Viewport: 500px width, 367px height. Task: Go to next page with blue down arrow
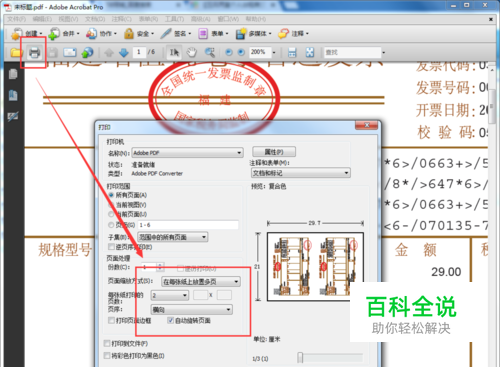click(x=124, y=52)
